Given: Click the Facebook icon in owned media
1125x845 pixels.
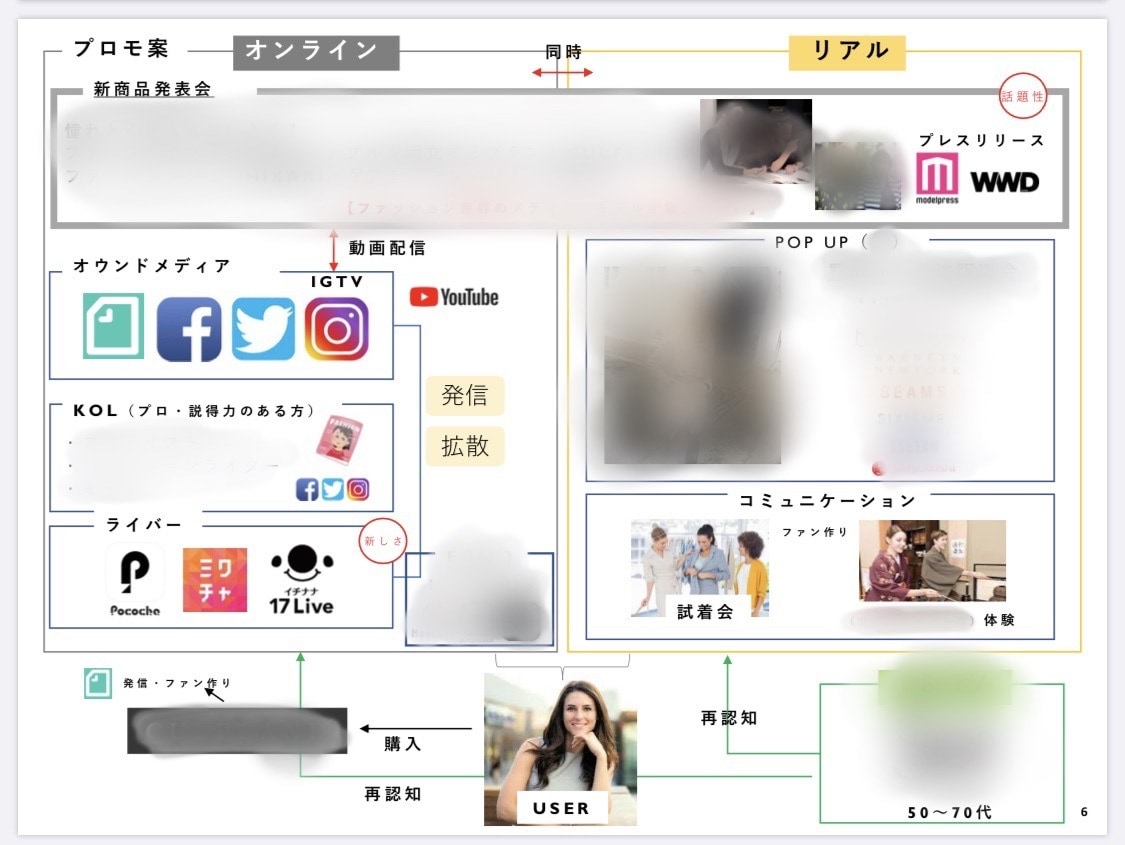Looking at the screenshot, I should (x=189, y=329).
